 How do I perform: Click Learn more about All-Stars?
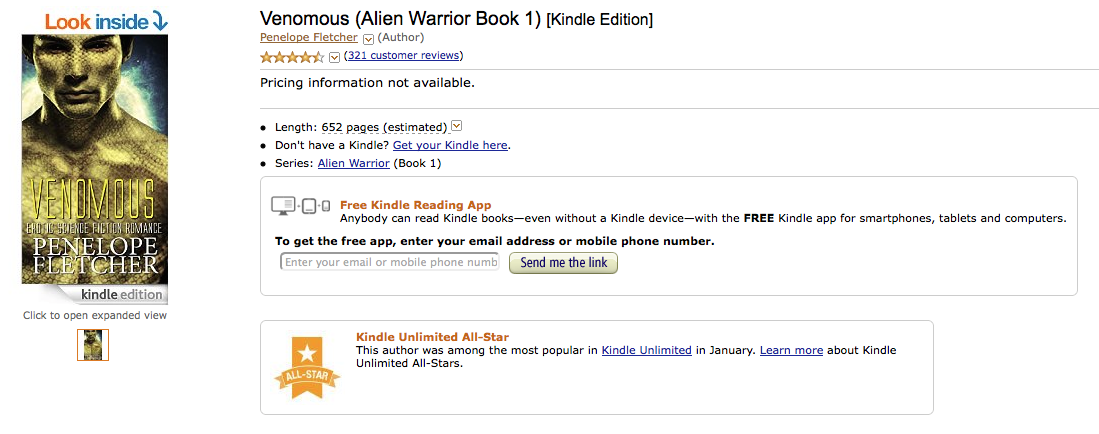point(791,350)
